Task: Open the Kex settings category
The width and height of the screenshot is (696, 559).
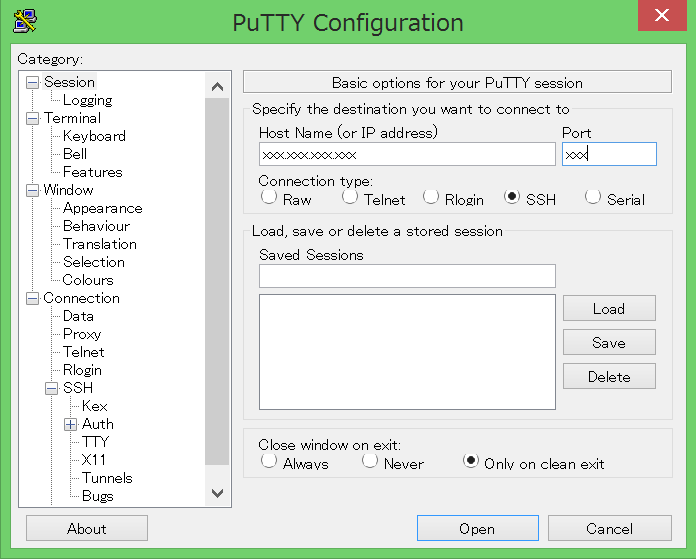Action: point(95,406)
